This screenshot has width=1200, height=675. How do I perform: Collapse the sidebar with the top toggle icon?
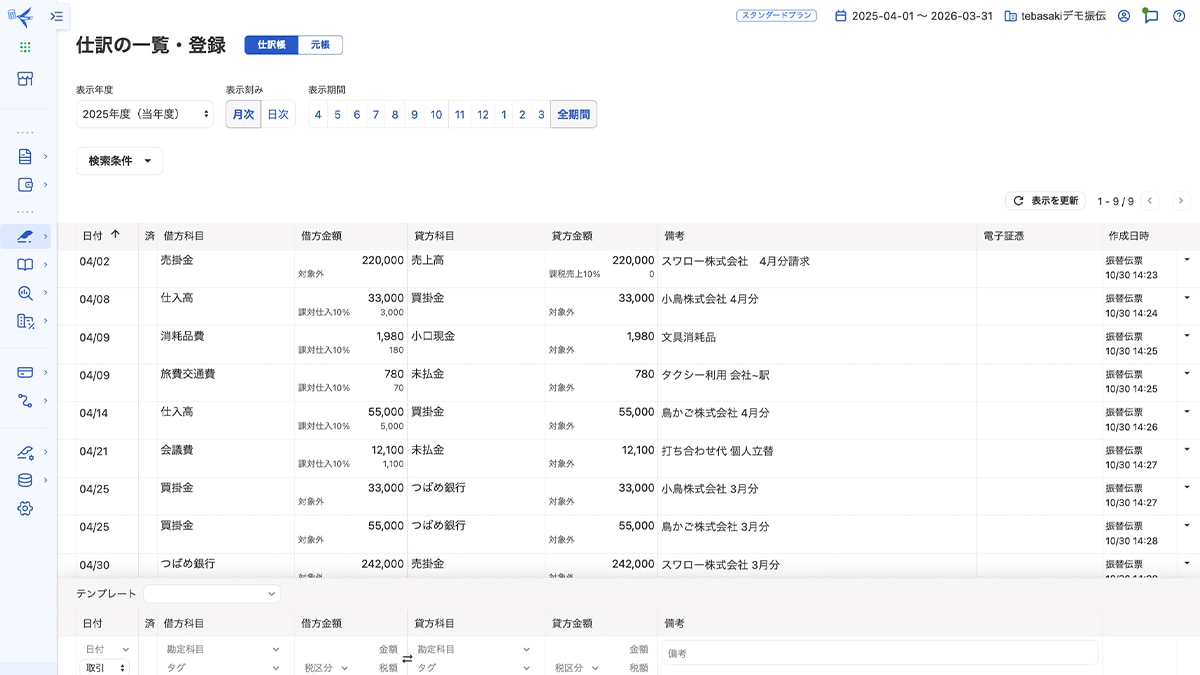point(57,16)
